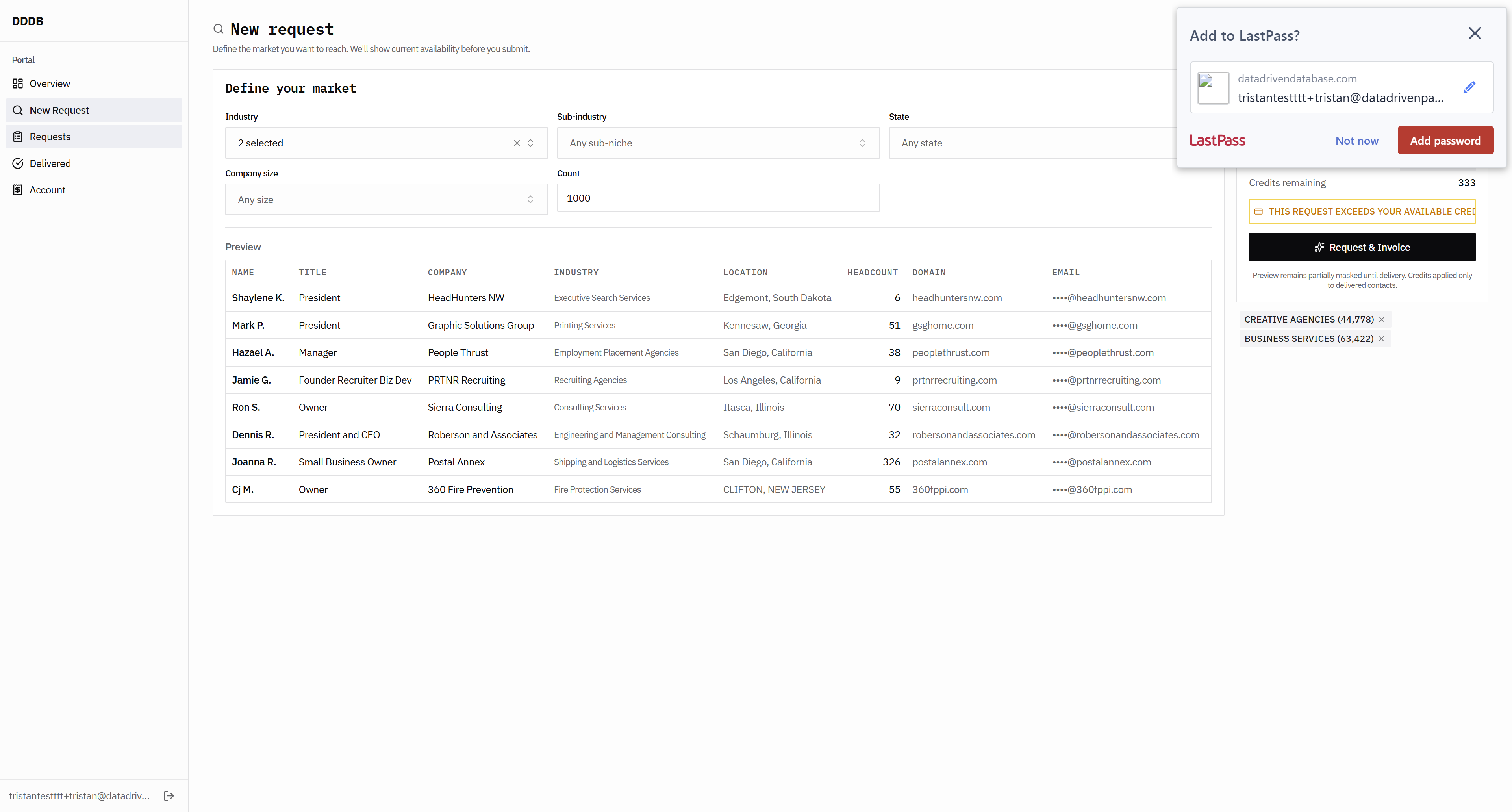Expand the Sub-industry Any sub-niche dropdown
Screen dimensions: 1512x812
(x=717, y=143)
